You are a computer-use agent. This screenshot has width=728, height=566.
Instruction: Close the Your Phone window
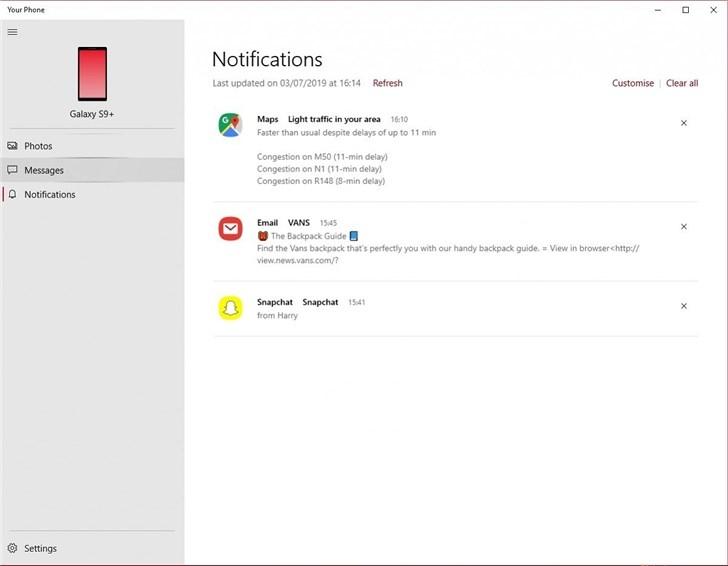(x=713, y=10)
